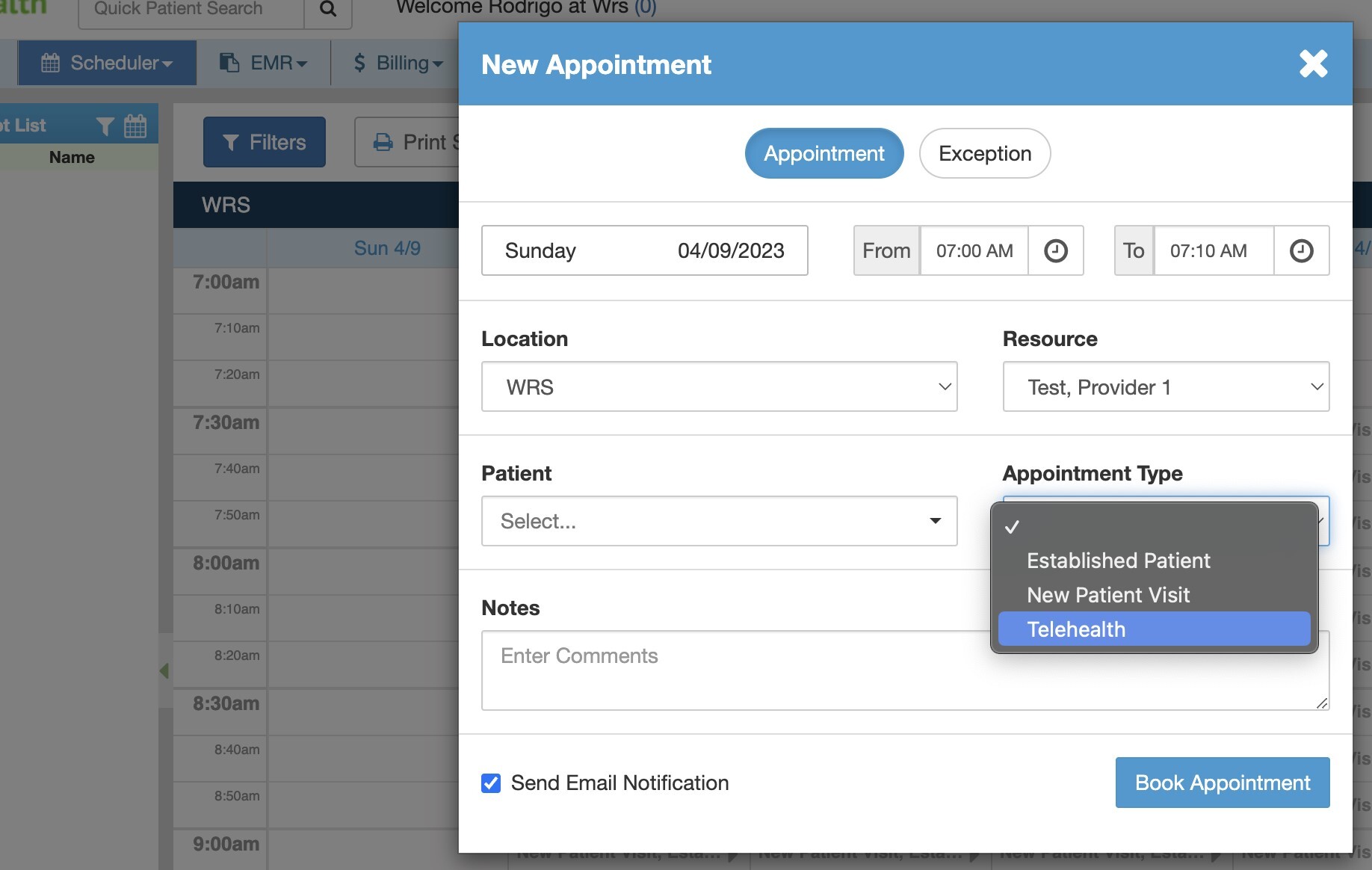Expand the Resource dropdown
This screenshot has width=1372, height=870.
pos(1165,386)
